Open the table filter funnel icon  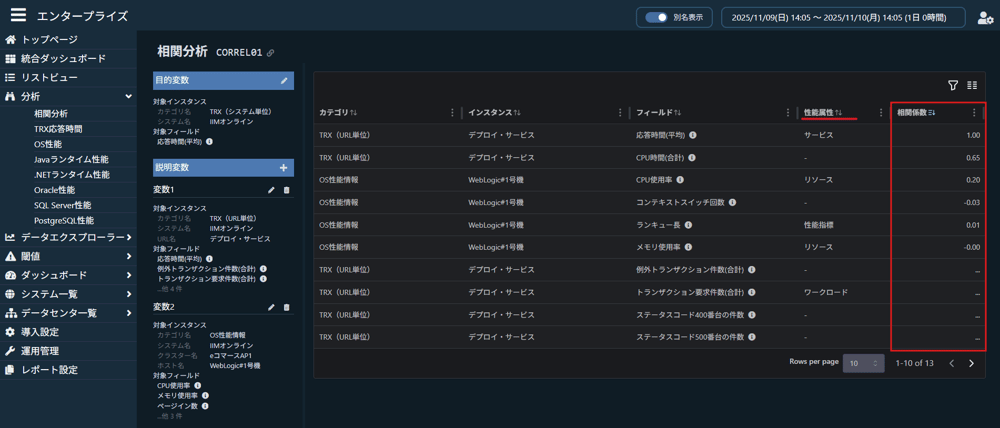(x=953, y=86)
